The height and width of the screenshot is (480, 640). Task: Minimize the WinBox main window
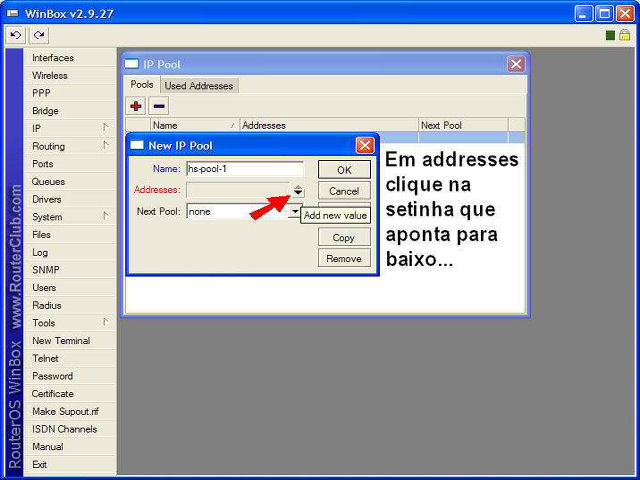[x=584, y=13]
